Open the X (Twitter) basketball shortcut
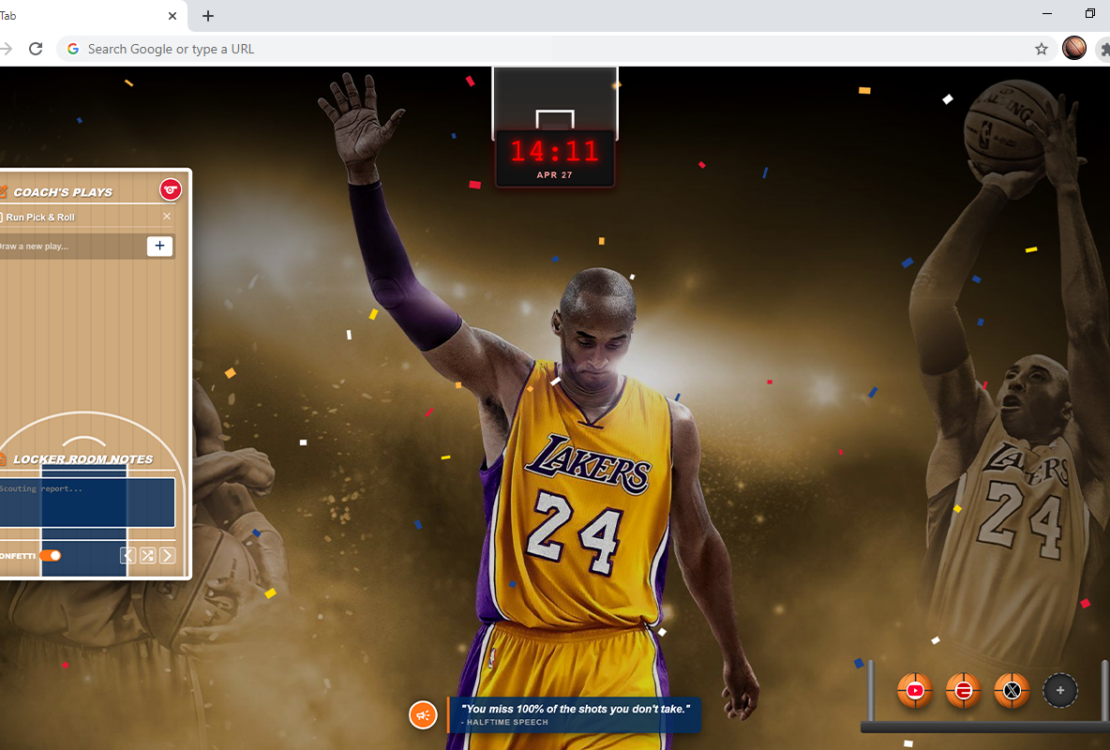 click(x=1012, y=690)
